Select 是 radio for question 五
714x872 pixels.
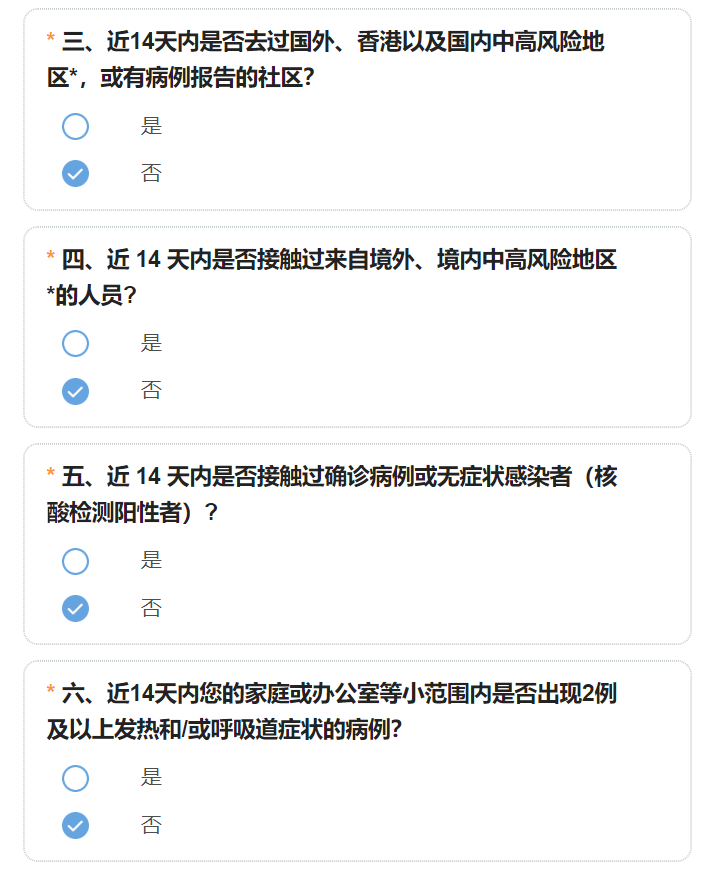click(76, 561)
